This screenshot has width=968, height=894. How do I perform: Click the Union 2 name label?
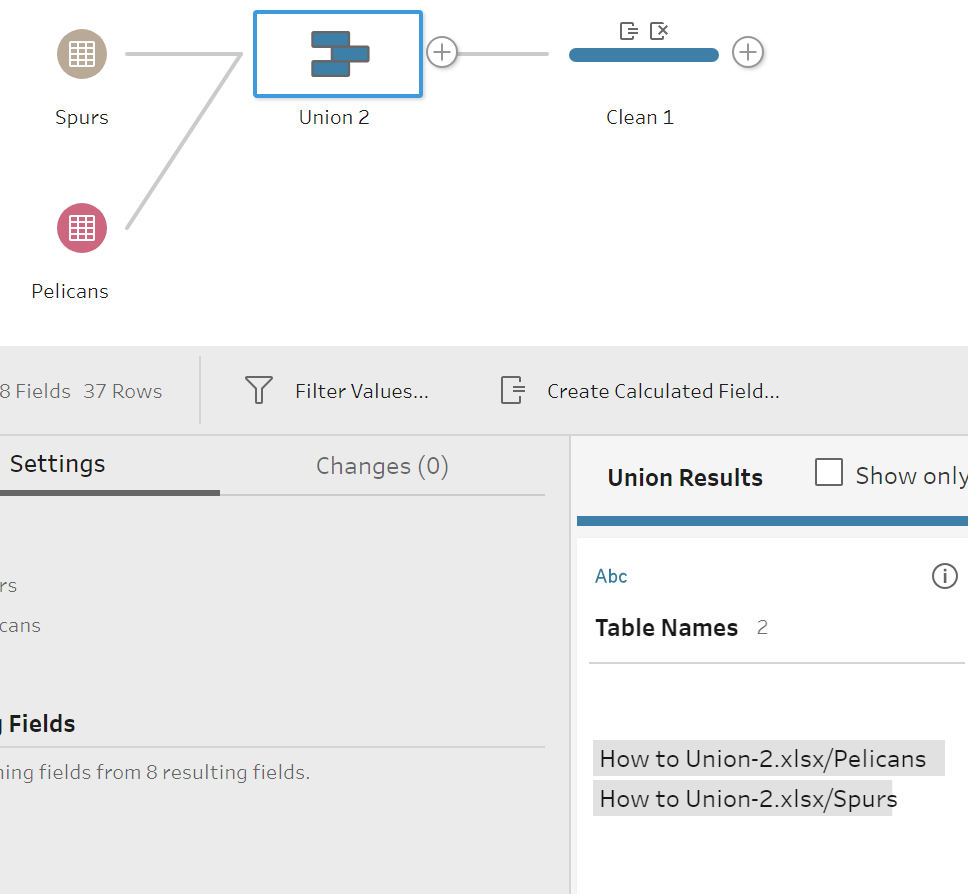coord(334,117)
